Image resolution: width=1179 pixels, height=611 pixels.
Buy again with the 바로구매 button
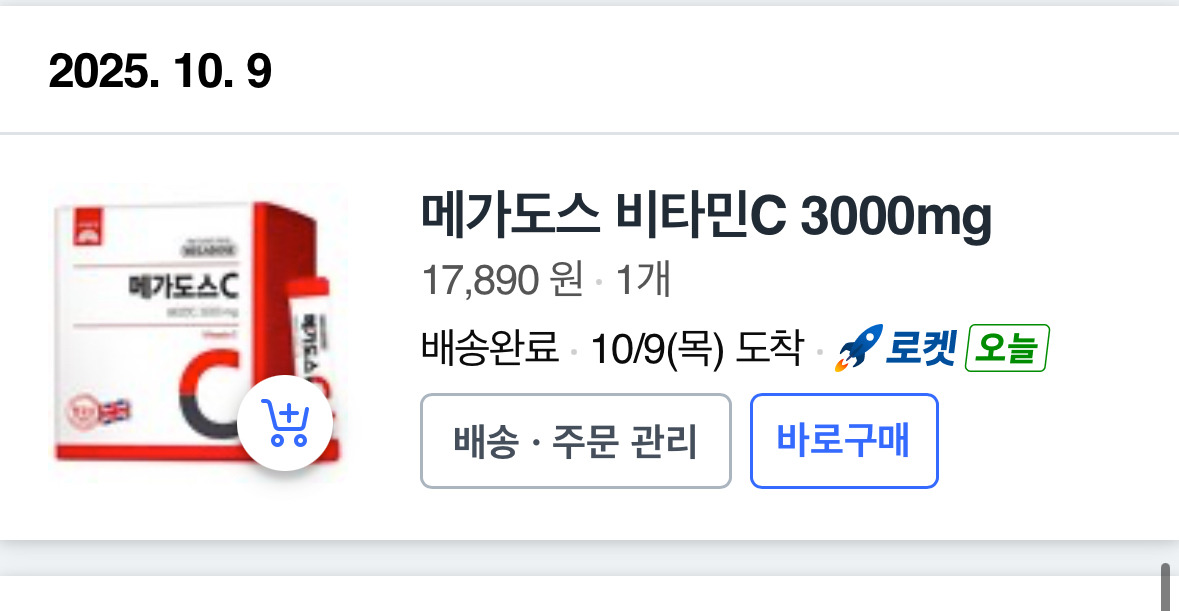pos(844,441)
